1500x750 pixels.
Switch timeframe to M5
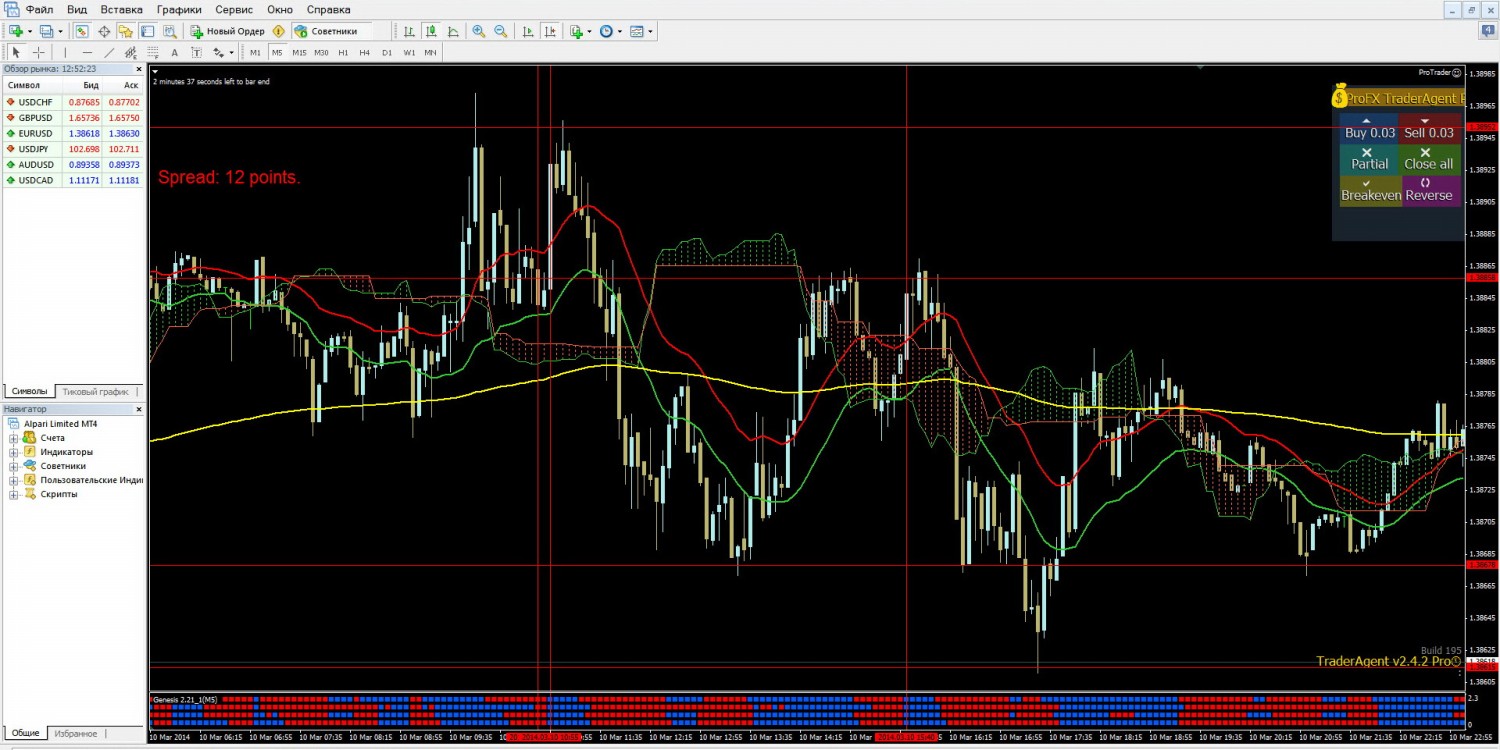click(277, 52)
